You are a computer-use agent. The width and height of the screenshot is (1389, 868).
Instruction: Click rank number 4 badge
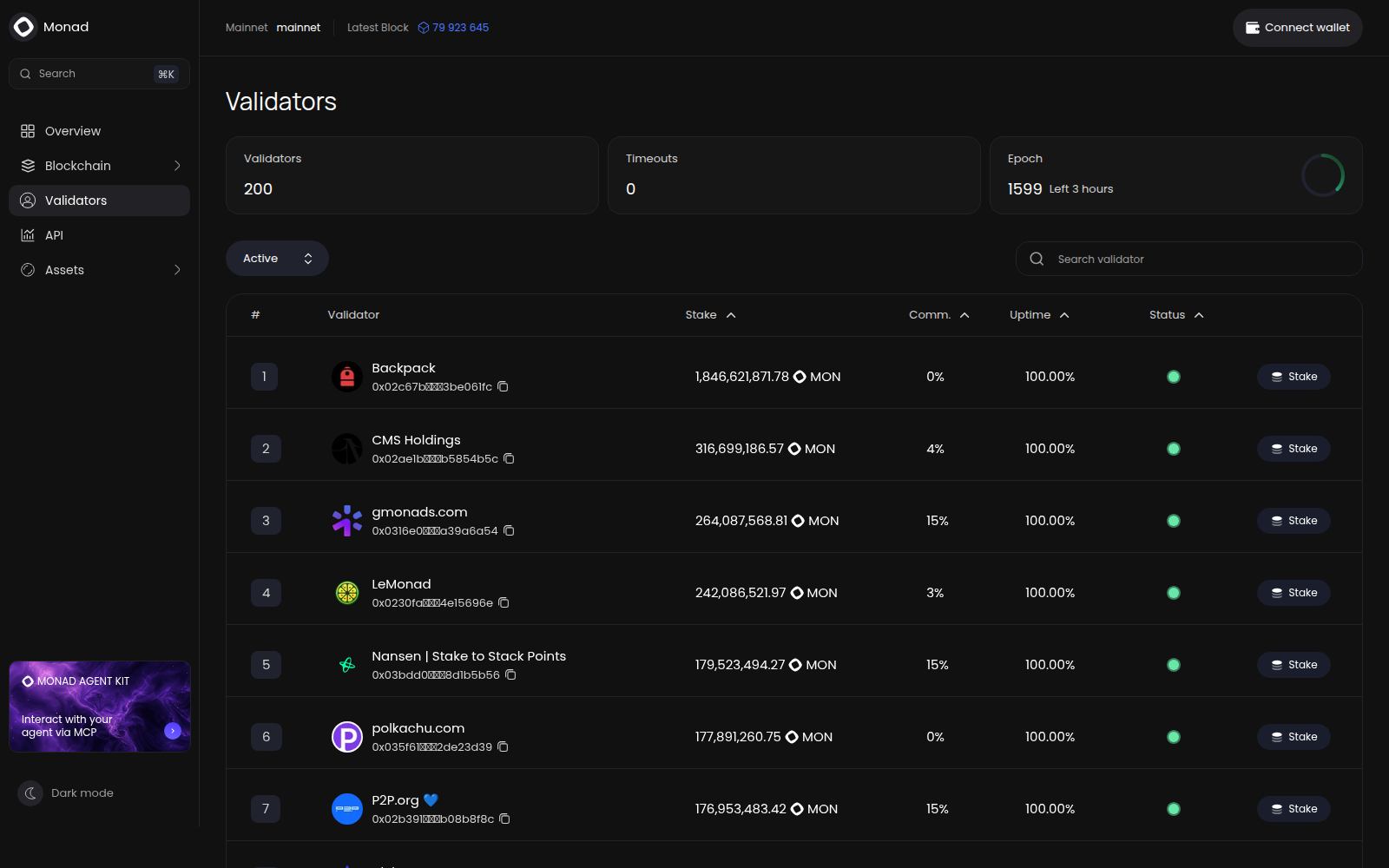(x=266, y=593)
